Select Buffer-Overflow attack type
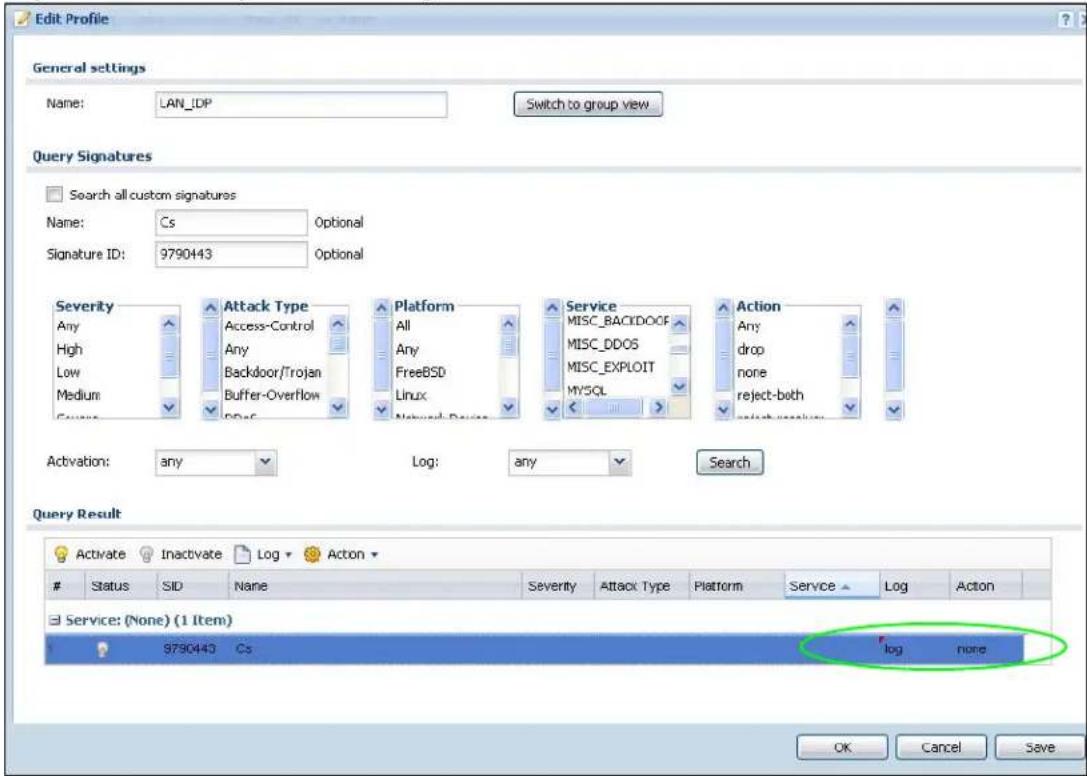This screenshot has width=1087, height=776. [272, 395]
